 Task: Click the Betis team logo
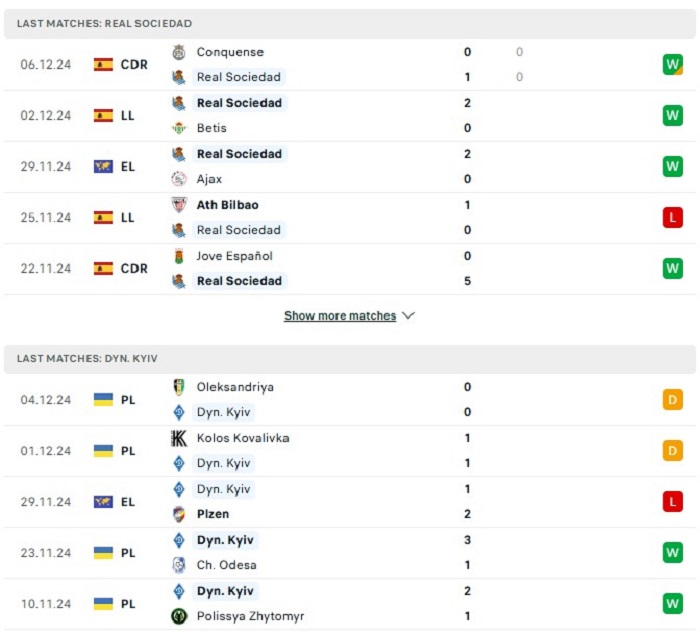pyautogui.click(x=179, y=128)
